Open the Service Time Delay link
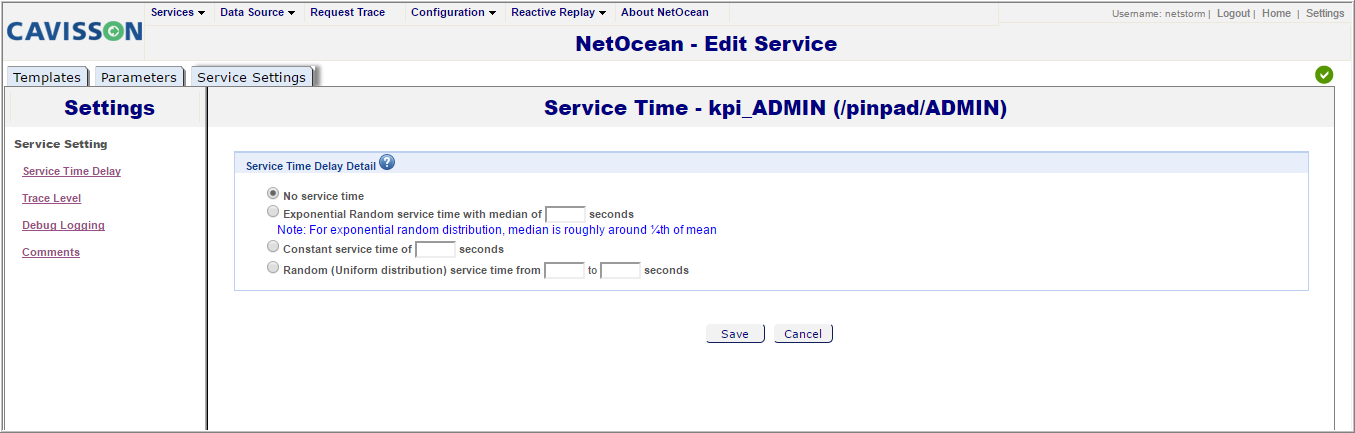1355x433 pixels. (x=72, y=171)
